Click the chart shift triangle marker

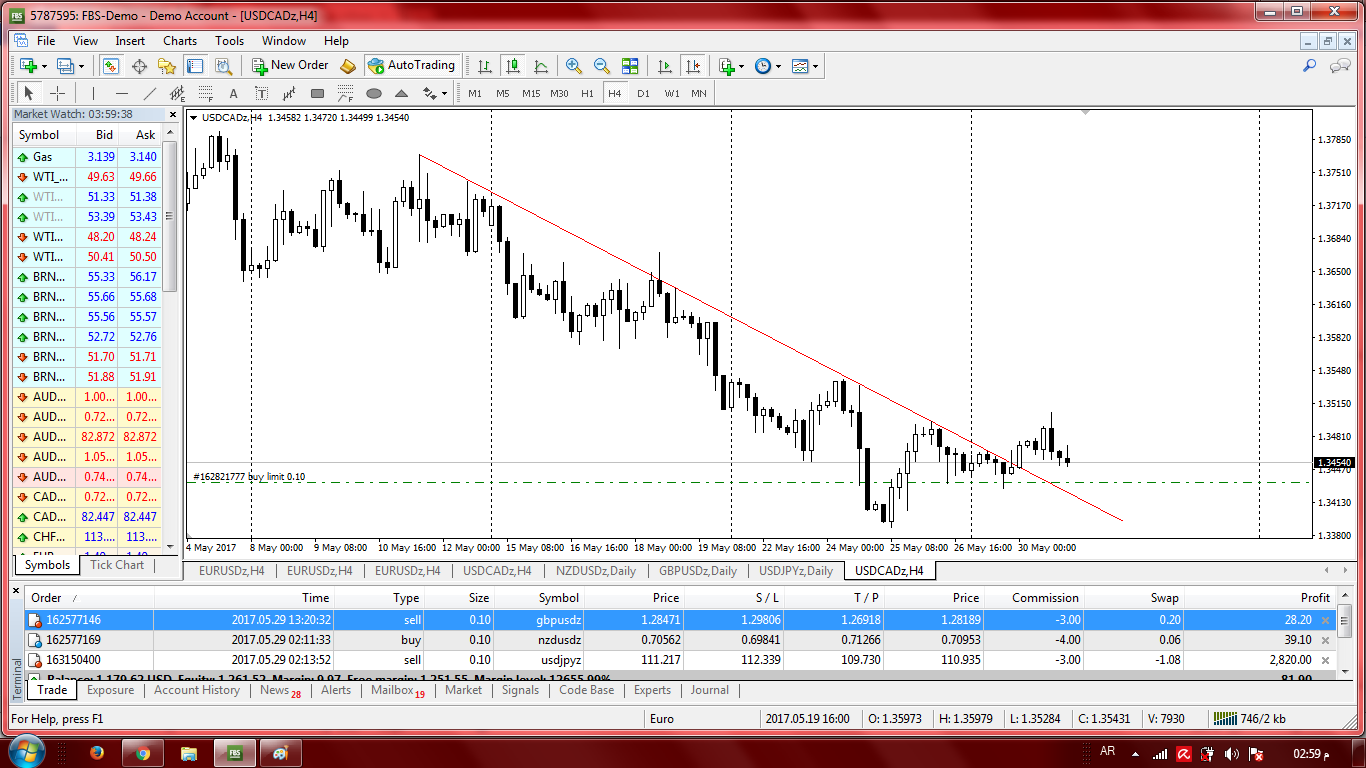[x=1085, y=114]
